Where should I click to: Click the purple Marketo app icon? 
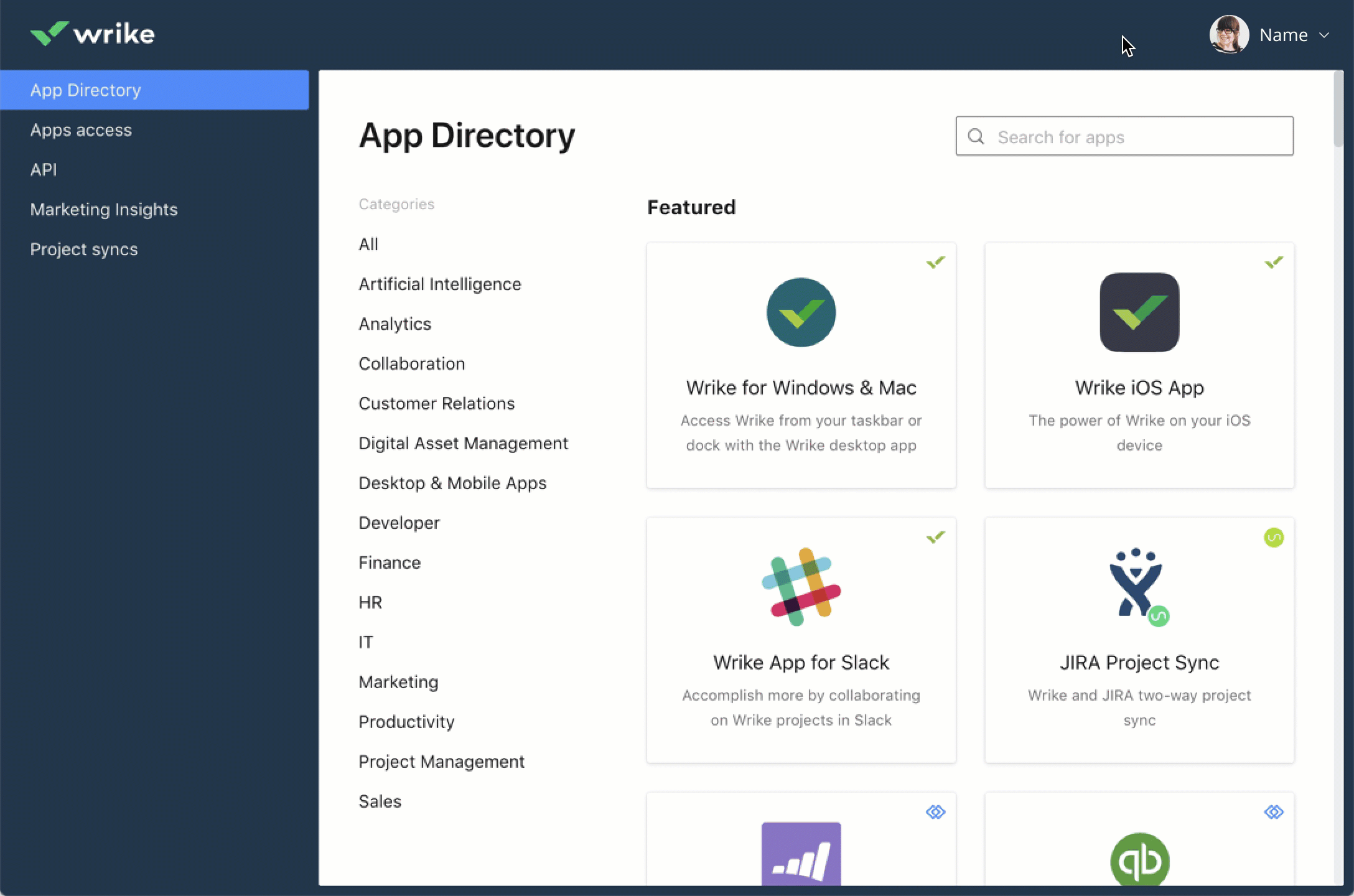801,854
